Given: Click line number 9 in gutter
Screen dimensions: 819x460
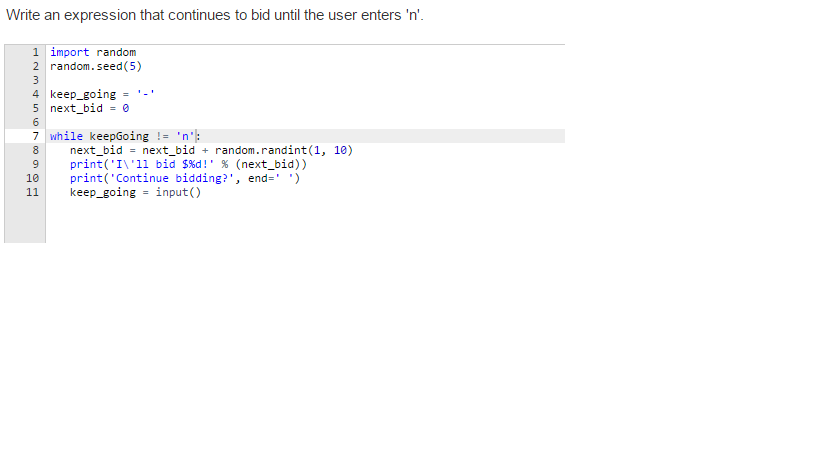Looking at the screenshot, I should coord(36,164).
